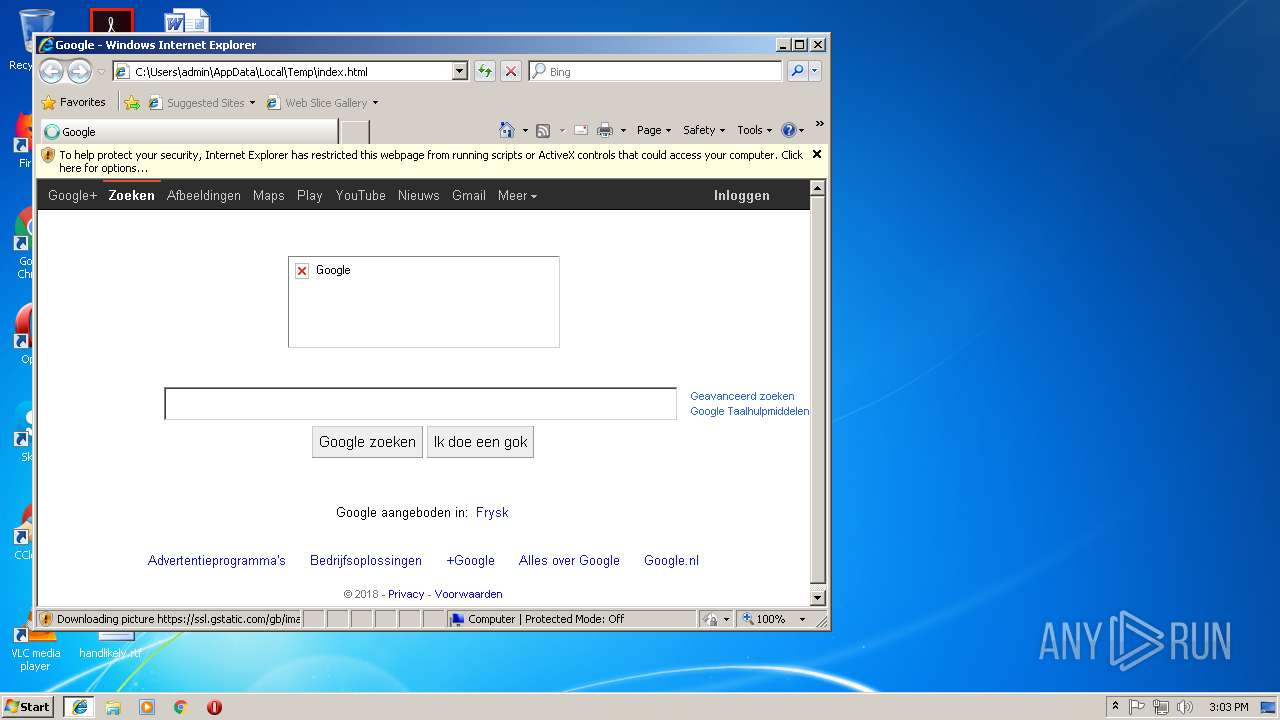Click the Bing search box

pos(656,71)
